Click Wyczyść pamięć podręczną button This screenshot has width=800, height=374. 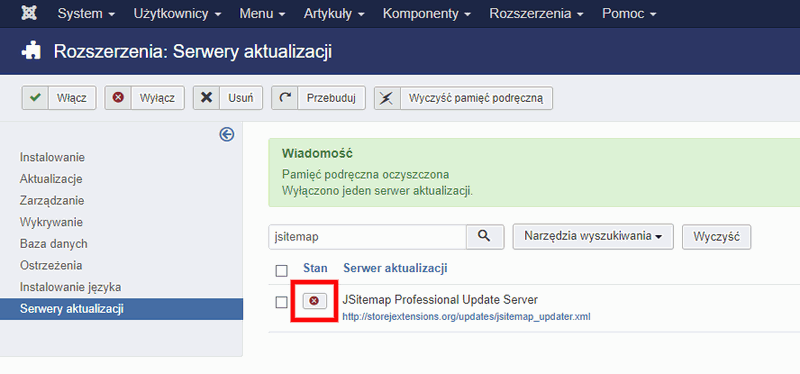coord(463,97)
